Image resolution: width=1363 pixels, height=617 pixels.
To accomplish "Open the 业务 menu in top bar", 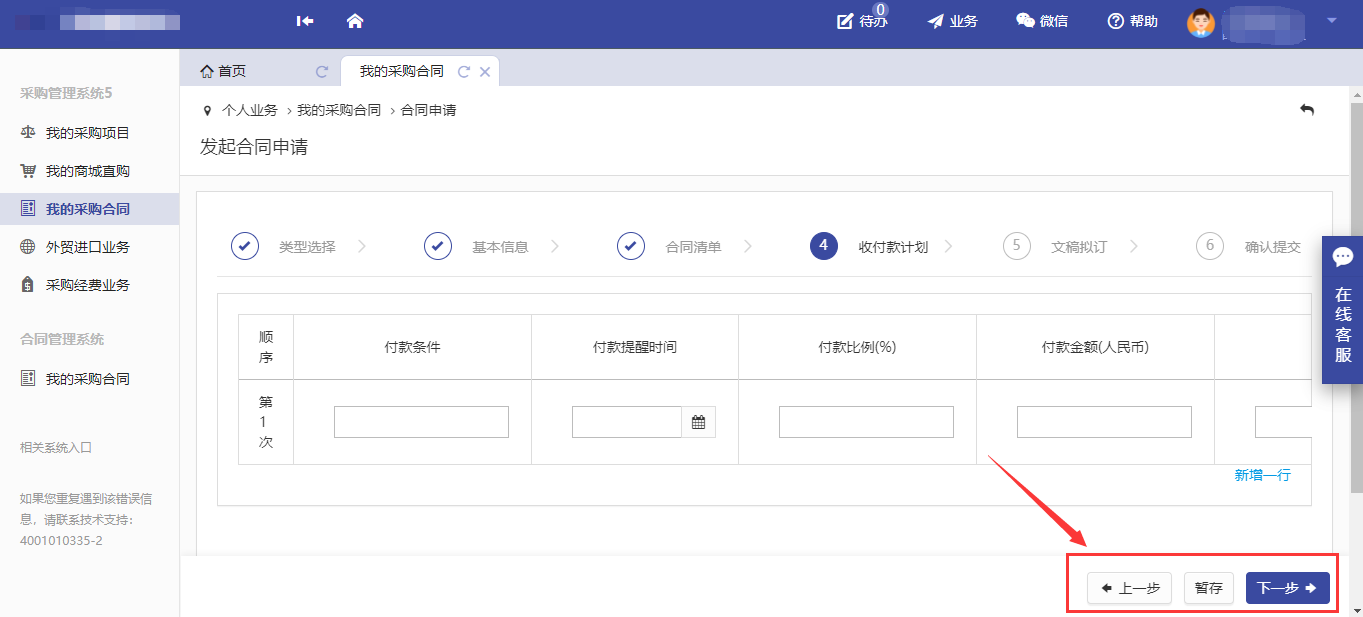I will pyautogui.click(x=952, y=21).
